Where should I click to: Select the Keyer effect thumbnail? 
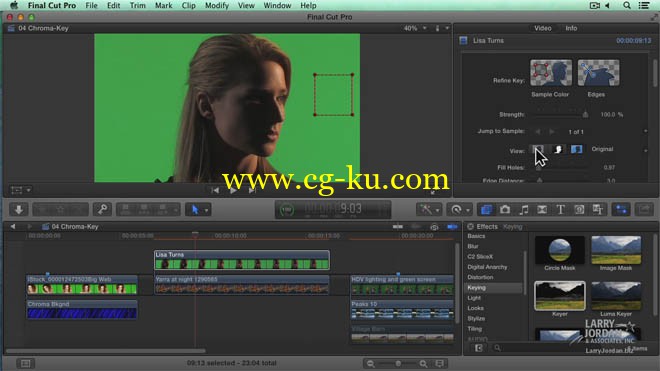(559, 296)
